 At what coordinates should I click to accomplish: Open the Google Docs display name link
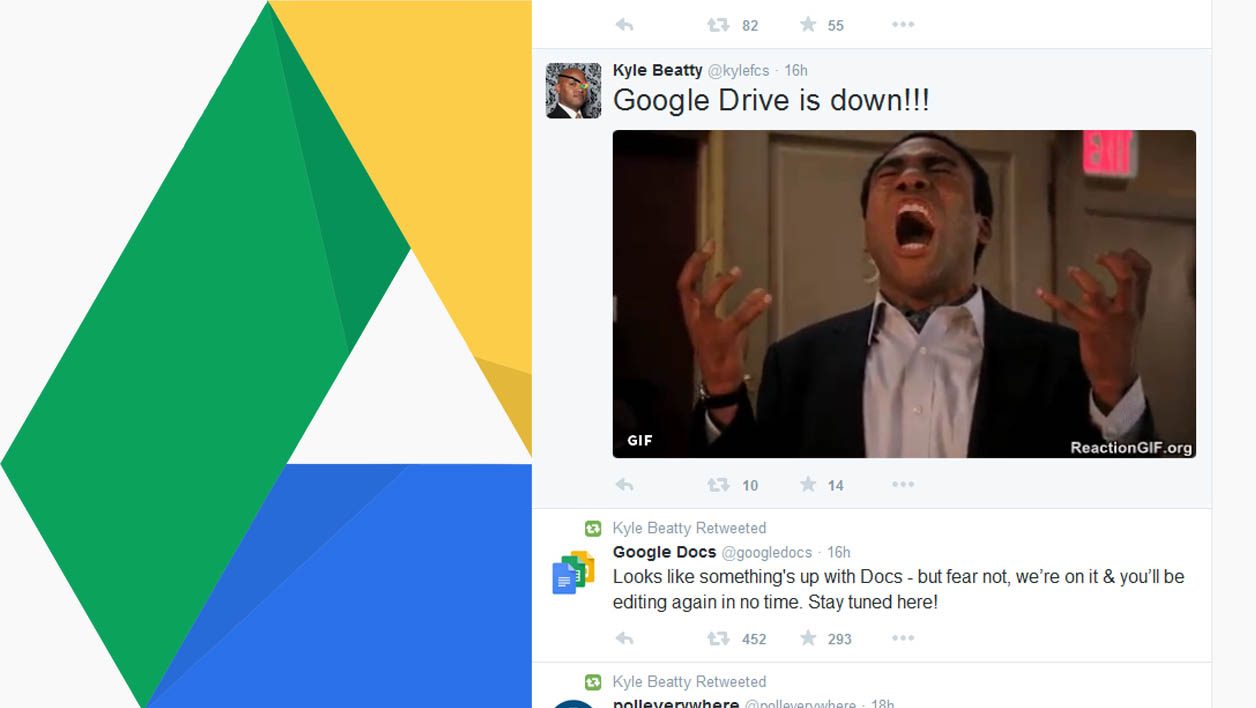[665, 552]
